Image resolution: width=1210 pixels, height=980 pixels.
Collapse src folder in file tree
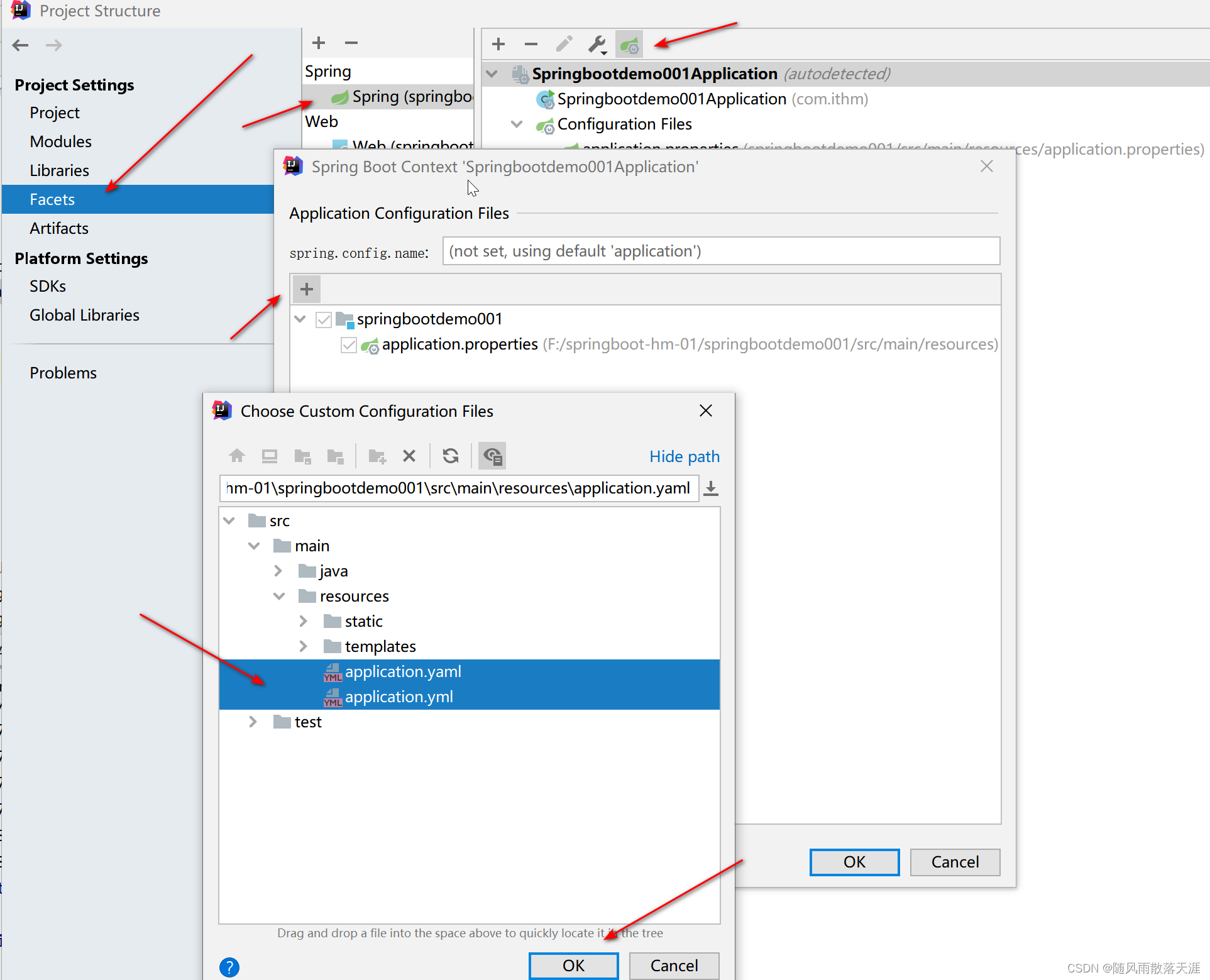tap(229, 521)
